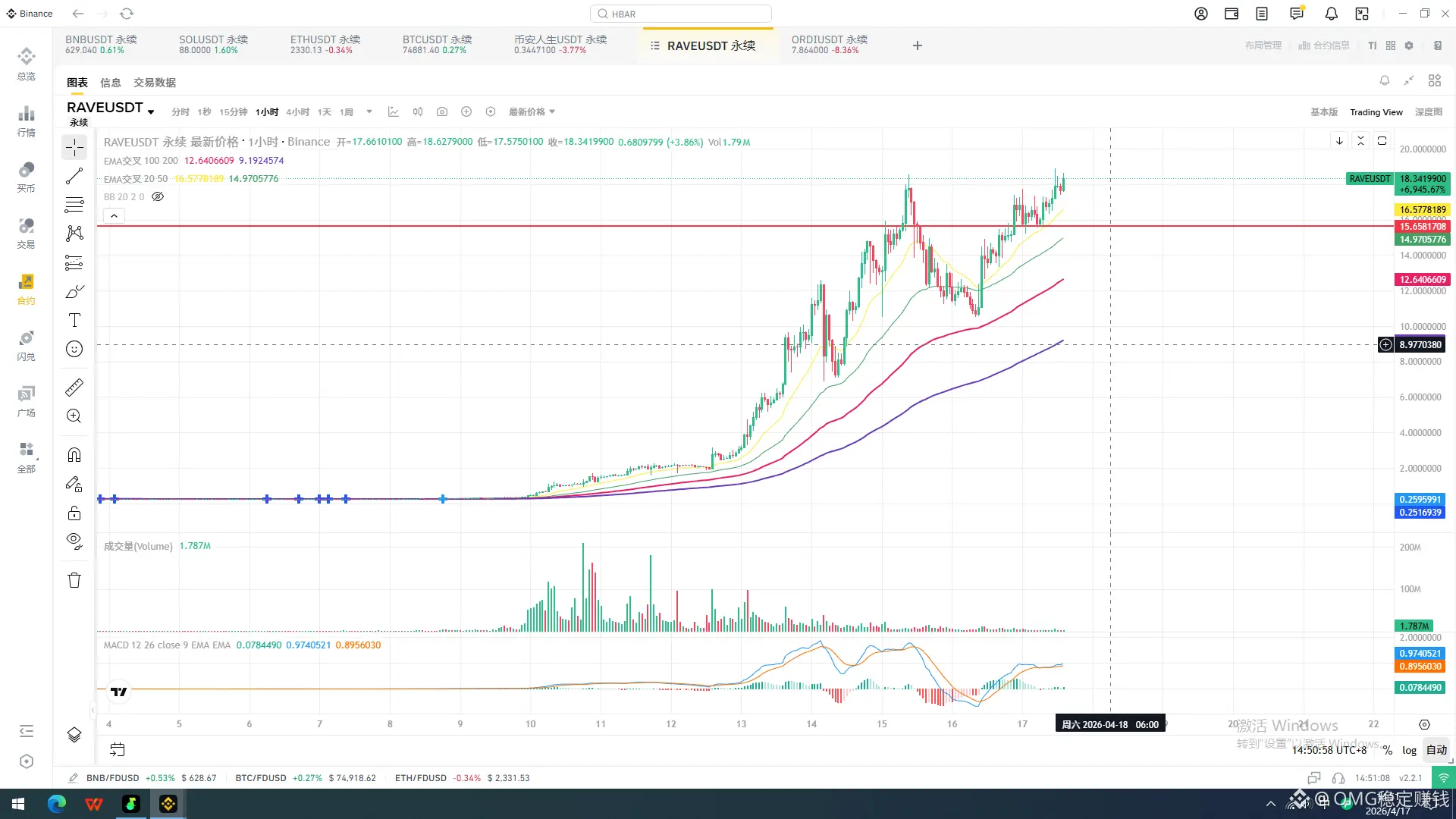Activate the magnet snap mode

(x=74, y=455)
